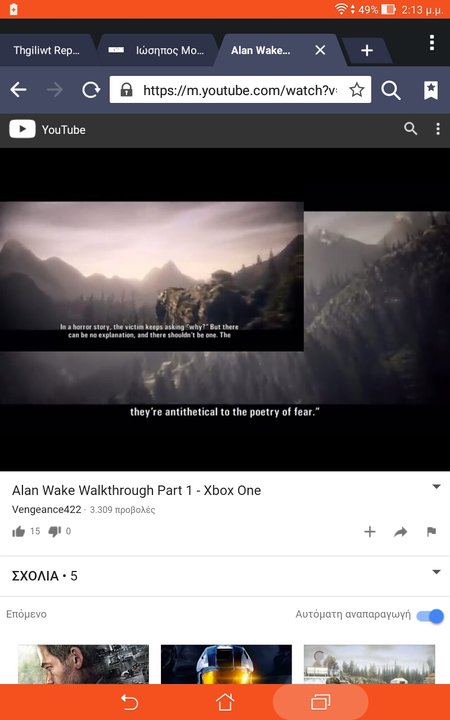Expand the ΣΧΟΛΙΑ comments section
Image resolution: width=450 pixels, height=720 pixels.
(x=225, y=576)
